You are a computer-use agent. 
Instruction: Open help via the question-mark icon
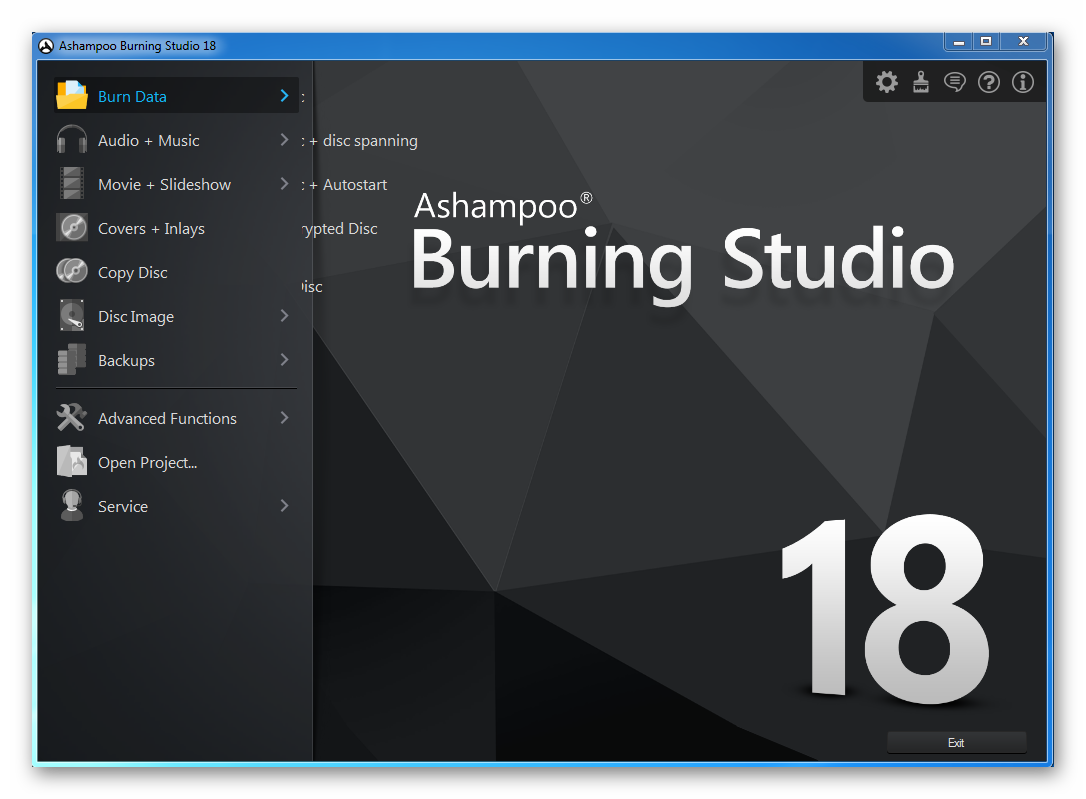pyautogui.click(x=988, y=82)
